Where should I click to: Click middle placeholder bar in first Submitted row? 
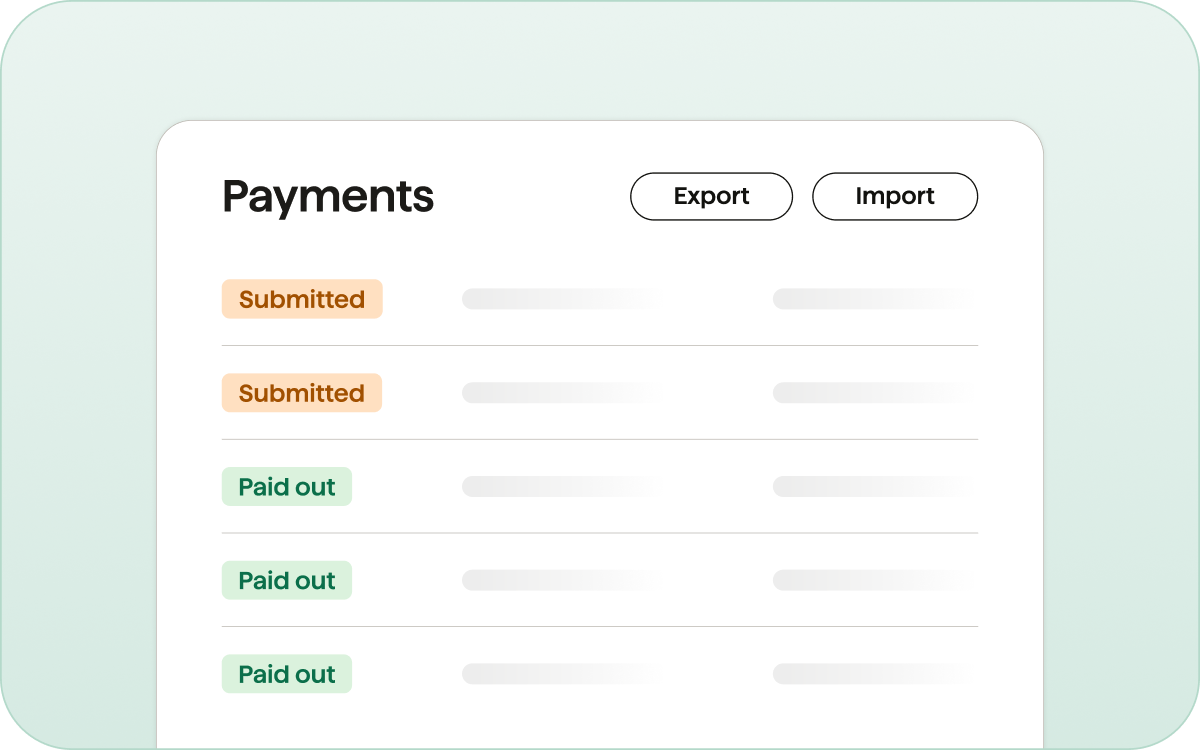550,299
